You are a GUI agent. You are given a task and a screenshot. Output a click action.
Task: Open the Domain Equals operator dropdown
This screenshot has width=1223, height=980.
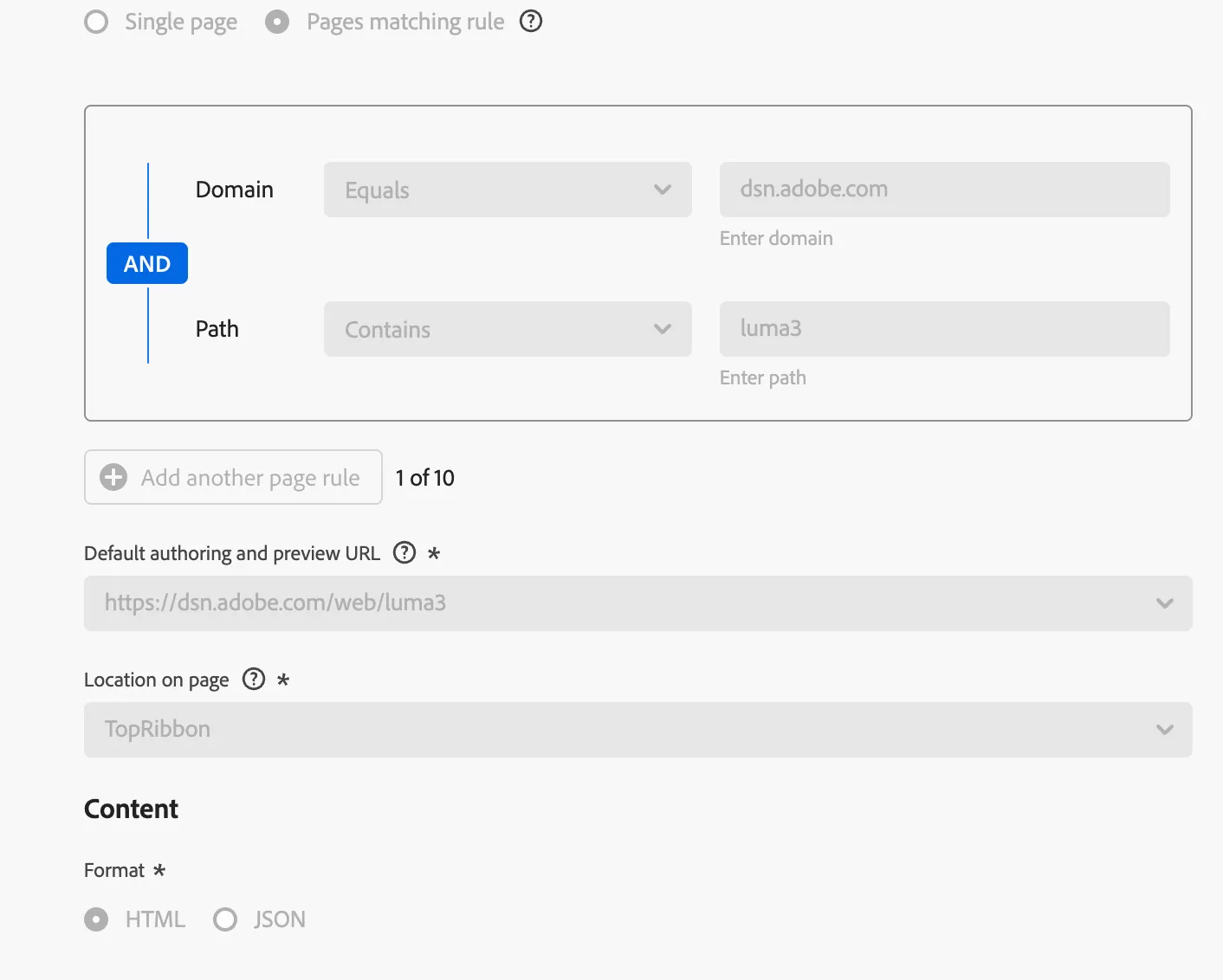click(x=508, y=190)
